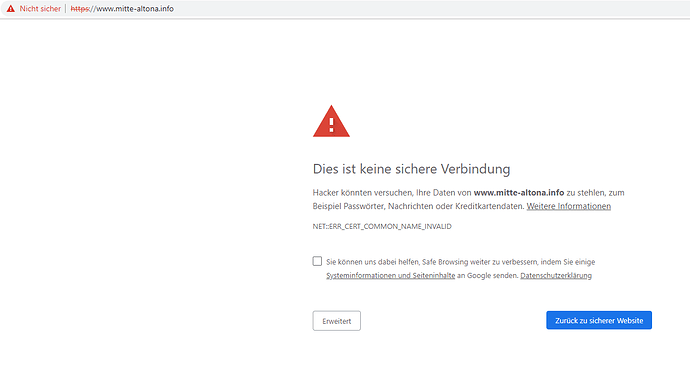Open the "Nicht sicher" site info label
This screenshot has width=690, height=382.
40,8
